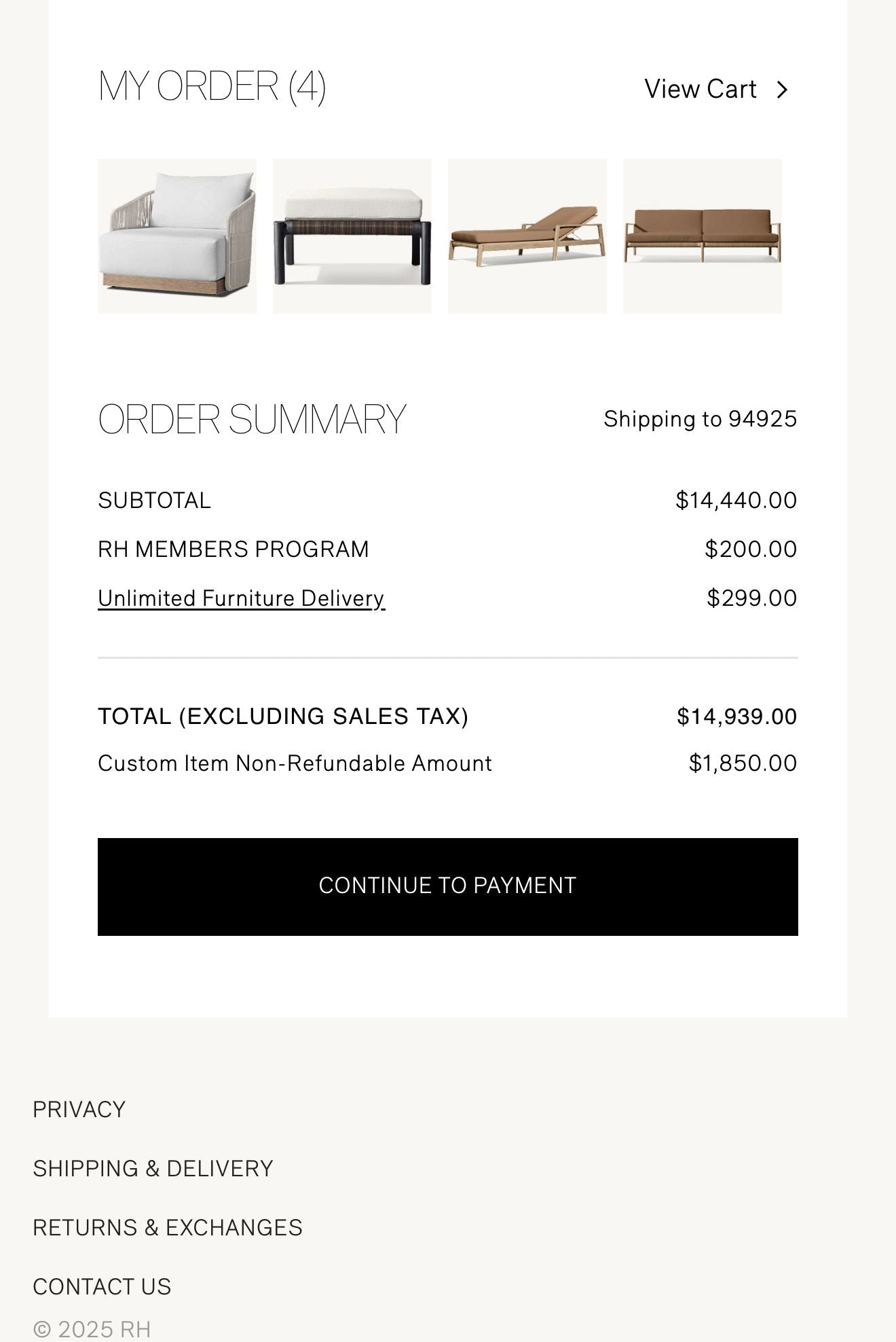
Task: Click the © 2025 RH copyright text
Action: [93, 1328]
